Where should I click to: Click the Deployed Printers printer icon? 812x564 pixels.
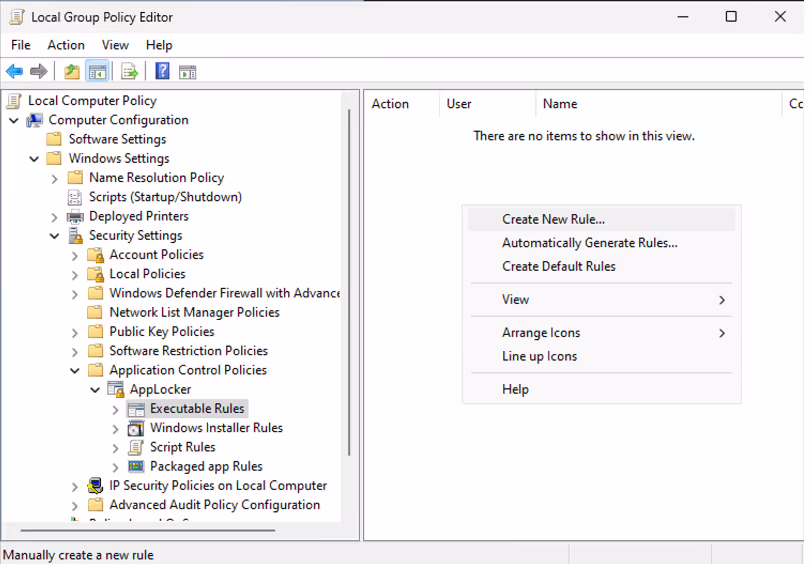[75, 216]
